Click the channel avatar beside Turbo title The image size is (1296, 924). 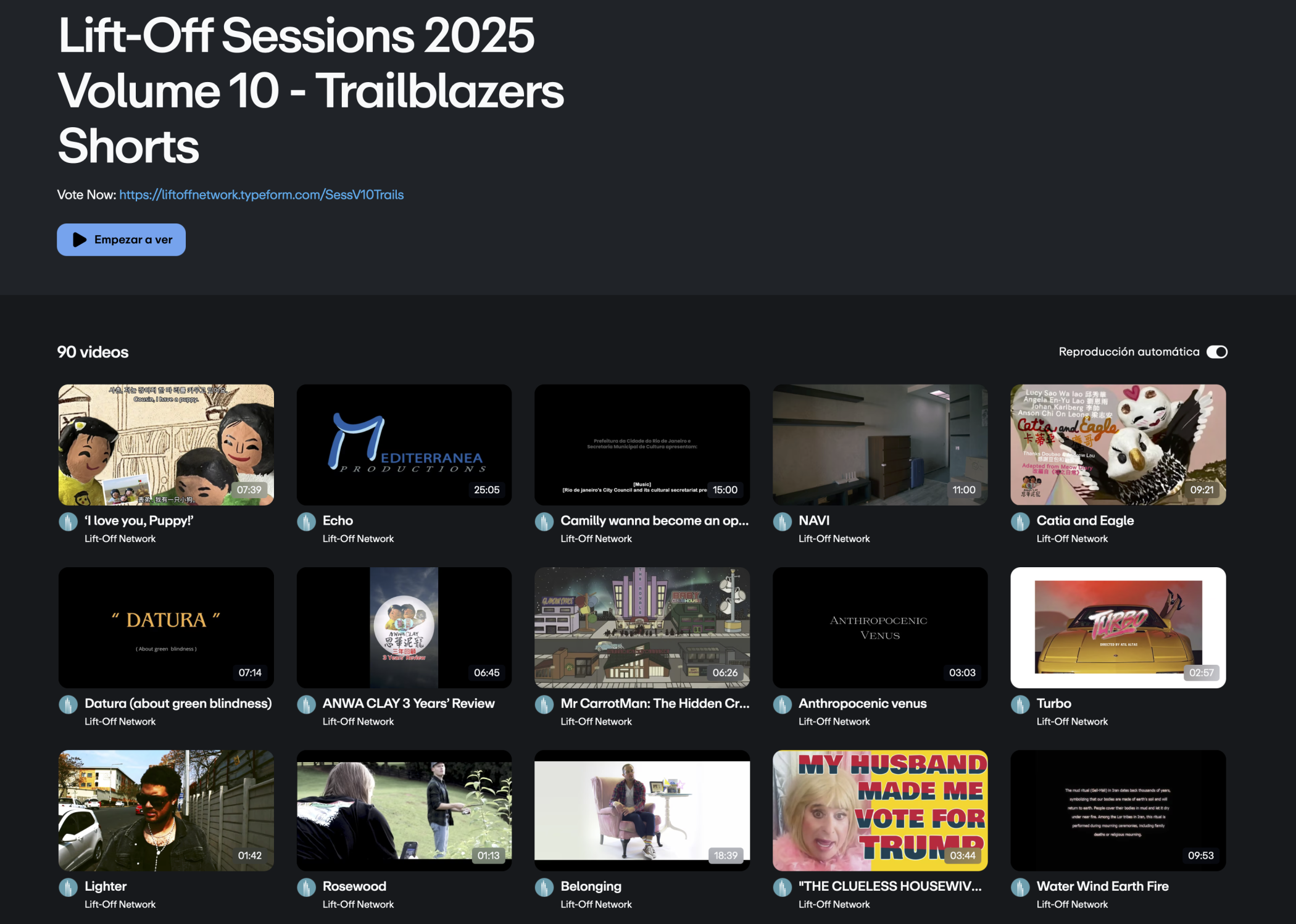(x=1020, y=705)
